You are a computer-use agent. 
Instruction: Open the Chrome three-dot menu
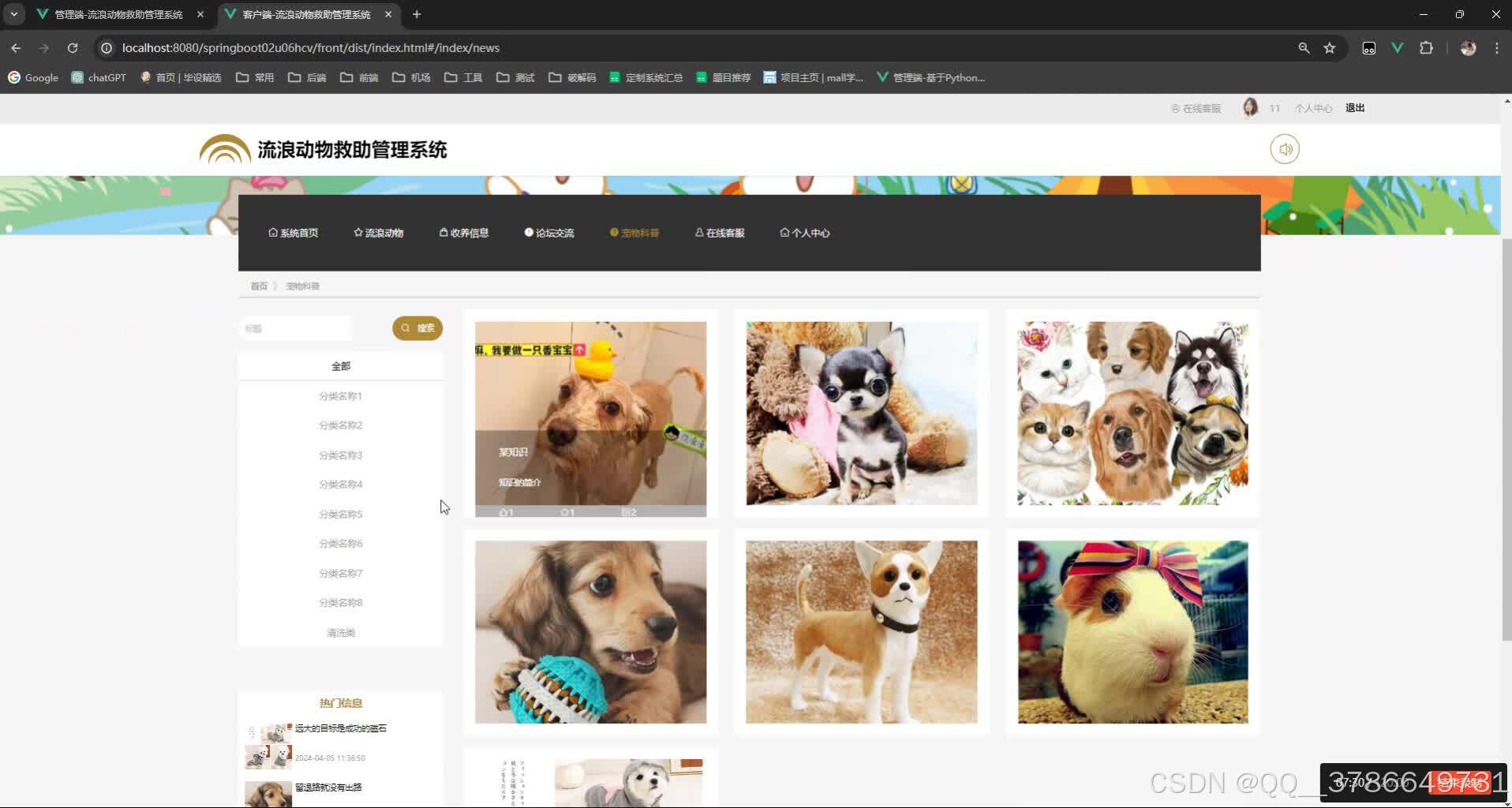click(1497, 48)
